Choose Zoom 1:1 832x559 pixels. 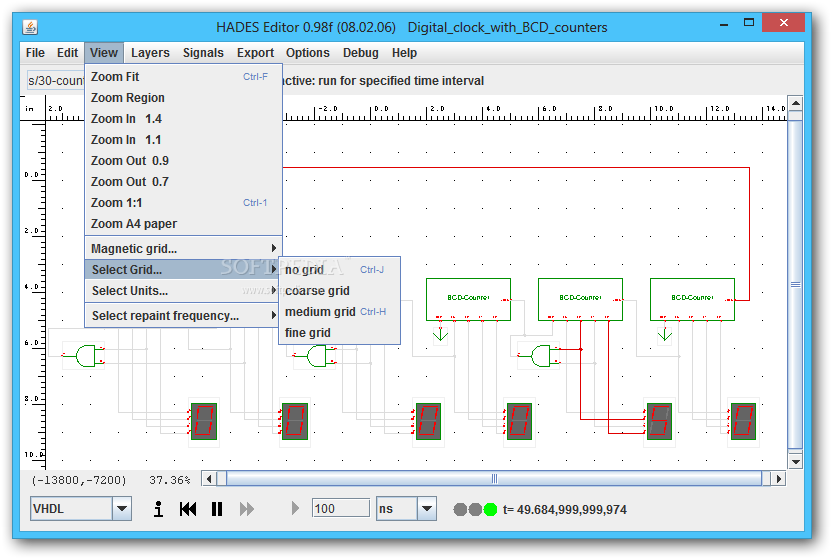184,203
